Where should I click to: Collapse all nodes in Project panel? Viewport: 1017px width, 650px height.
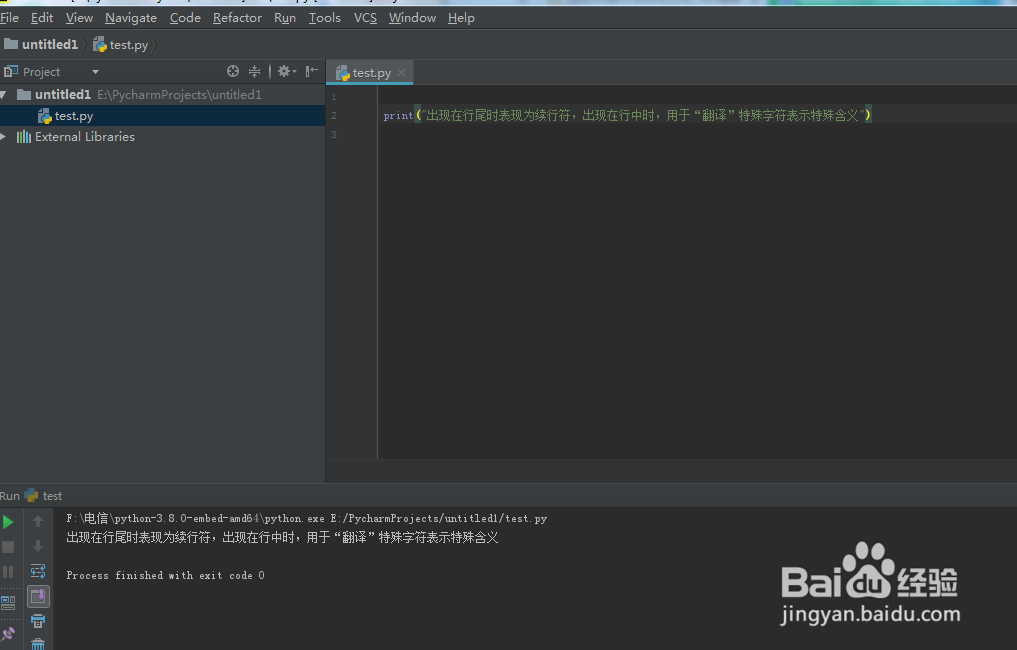click(254, 71)
